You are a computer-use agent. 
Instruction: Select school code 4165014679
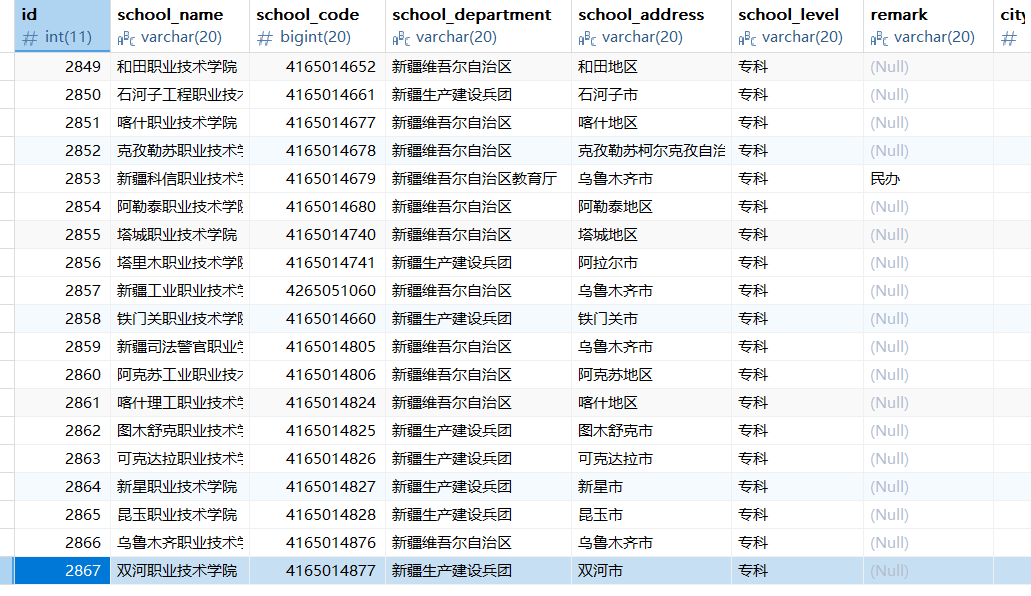tap(318, 178)
